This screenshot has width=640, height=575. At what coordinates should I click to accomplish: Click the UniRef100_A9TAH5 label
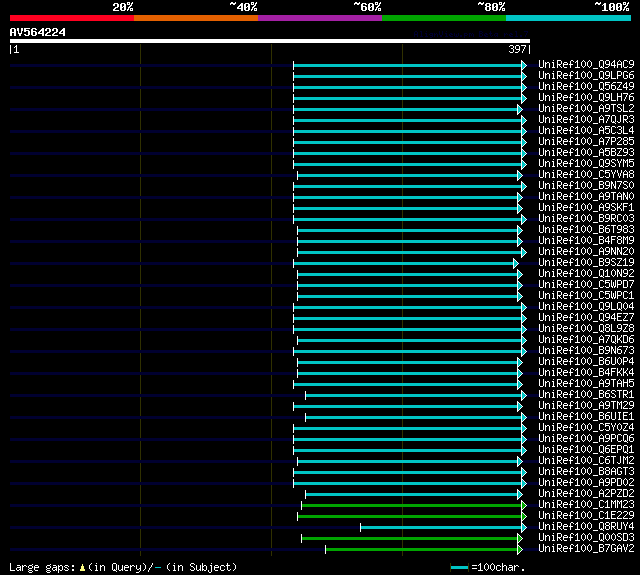point(586,384)
